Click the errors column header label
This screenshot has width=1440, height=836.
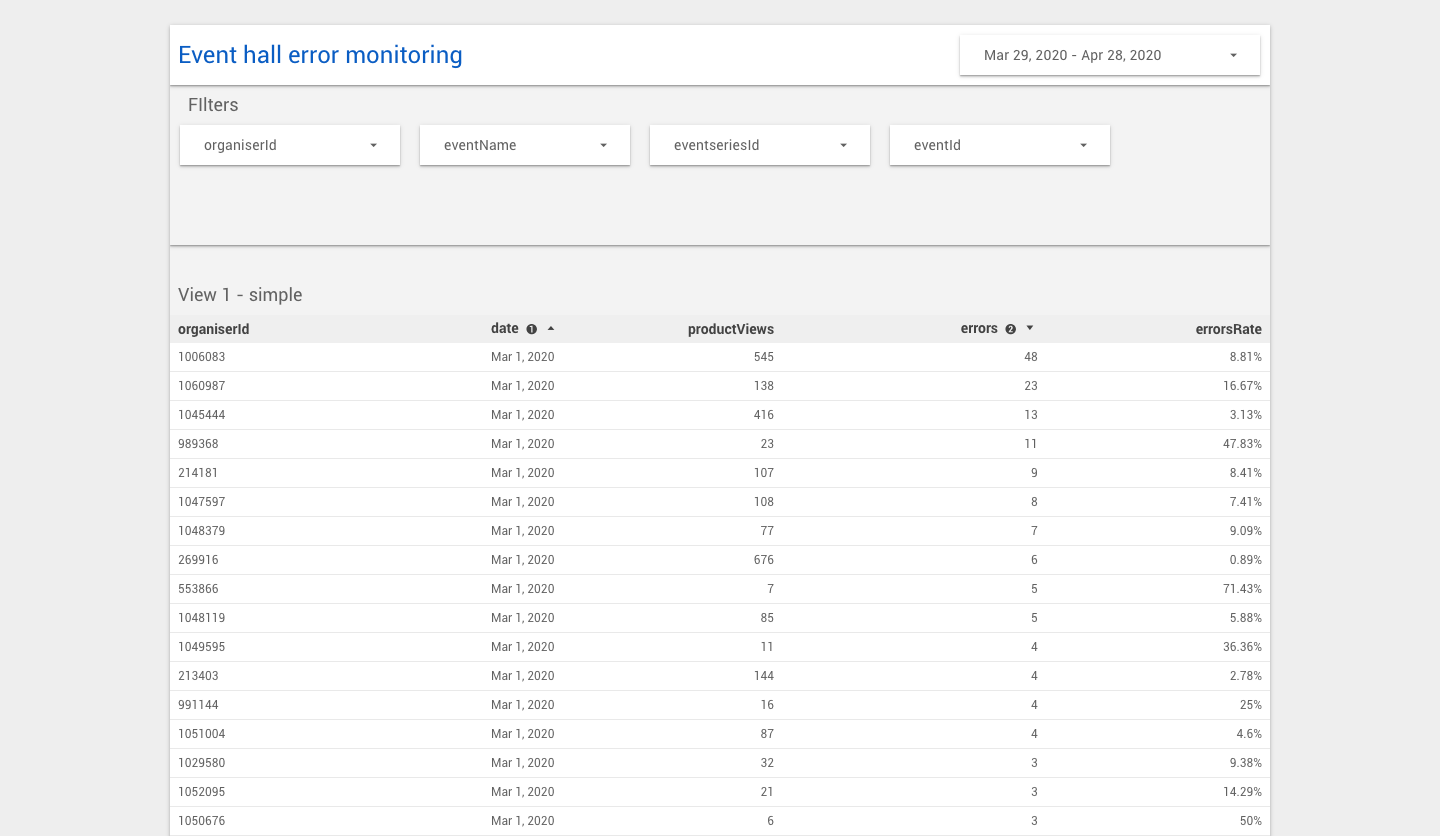(x=979, y=328)
